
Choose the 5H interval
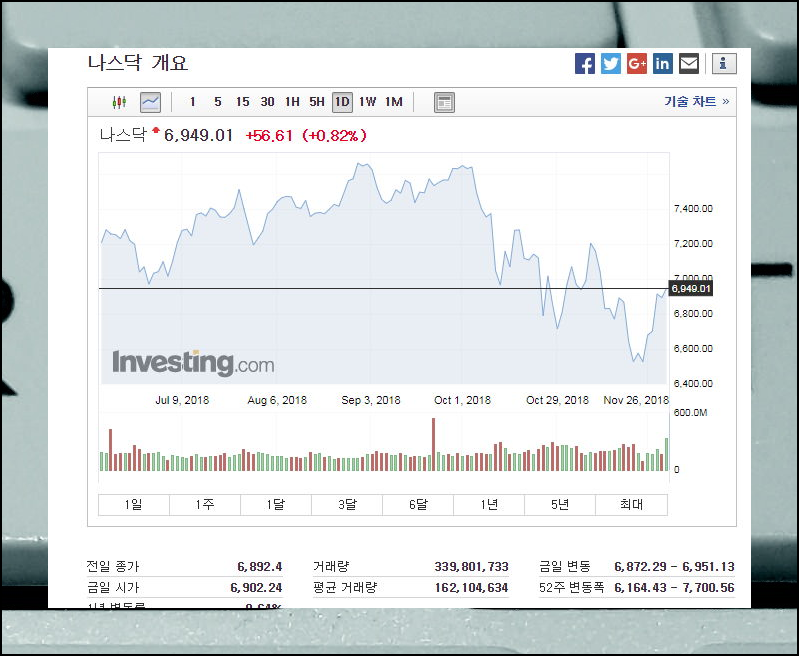click(317, 102)
